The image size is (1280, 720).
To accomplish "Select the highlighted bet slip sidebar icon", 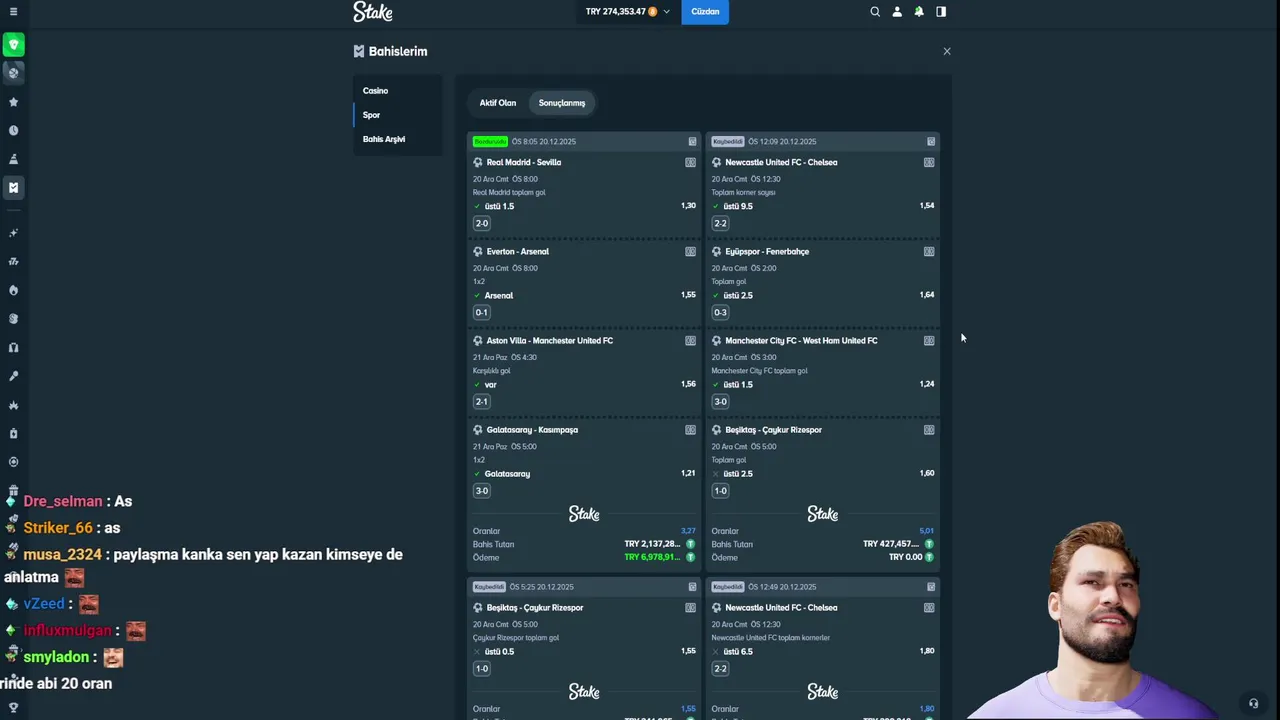I will 13,187.
